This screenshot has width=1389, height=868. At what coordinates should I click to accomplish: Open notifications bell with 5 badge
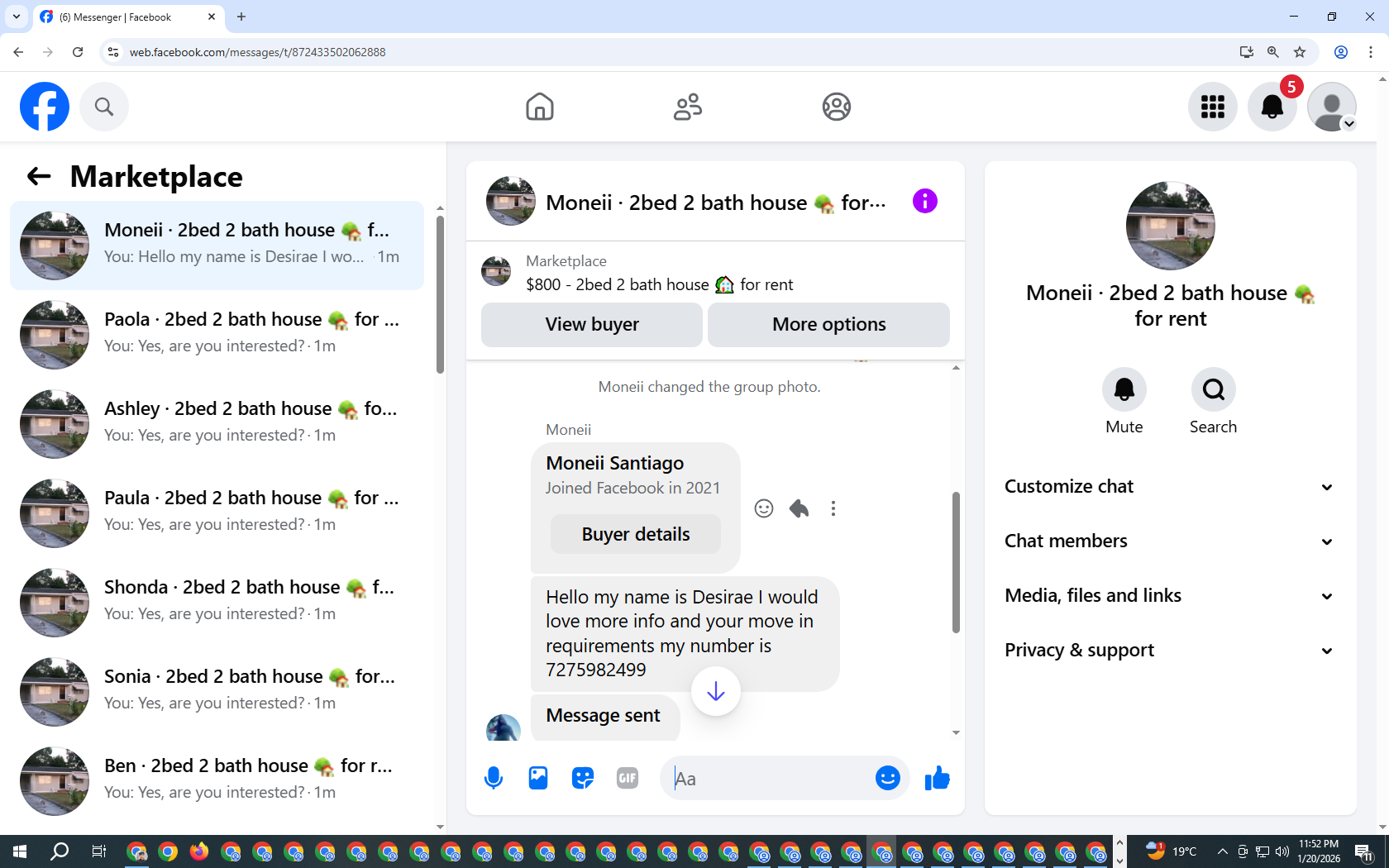click(x=1272, y=107)
